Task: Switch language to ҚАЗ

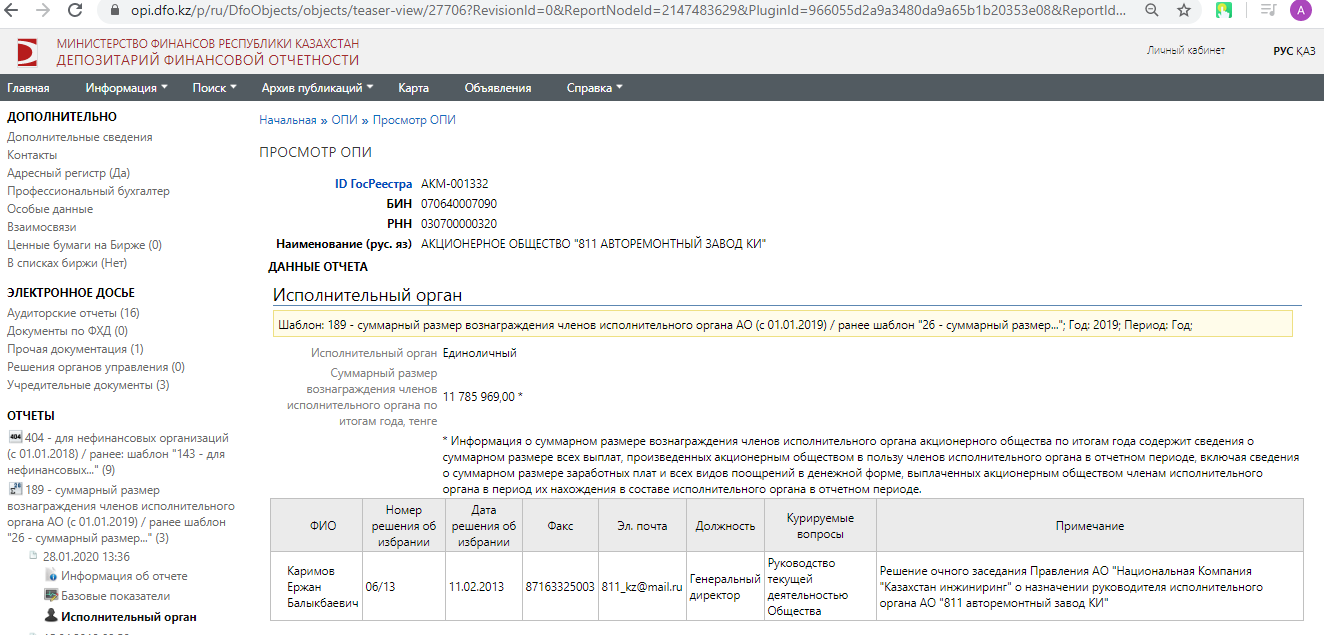Action: click(x=1306, y=51)
